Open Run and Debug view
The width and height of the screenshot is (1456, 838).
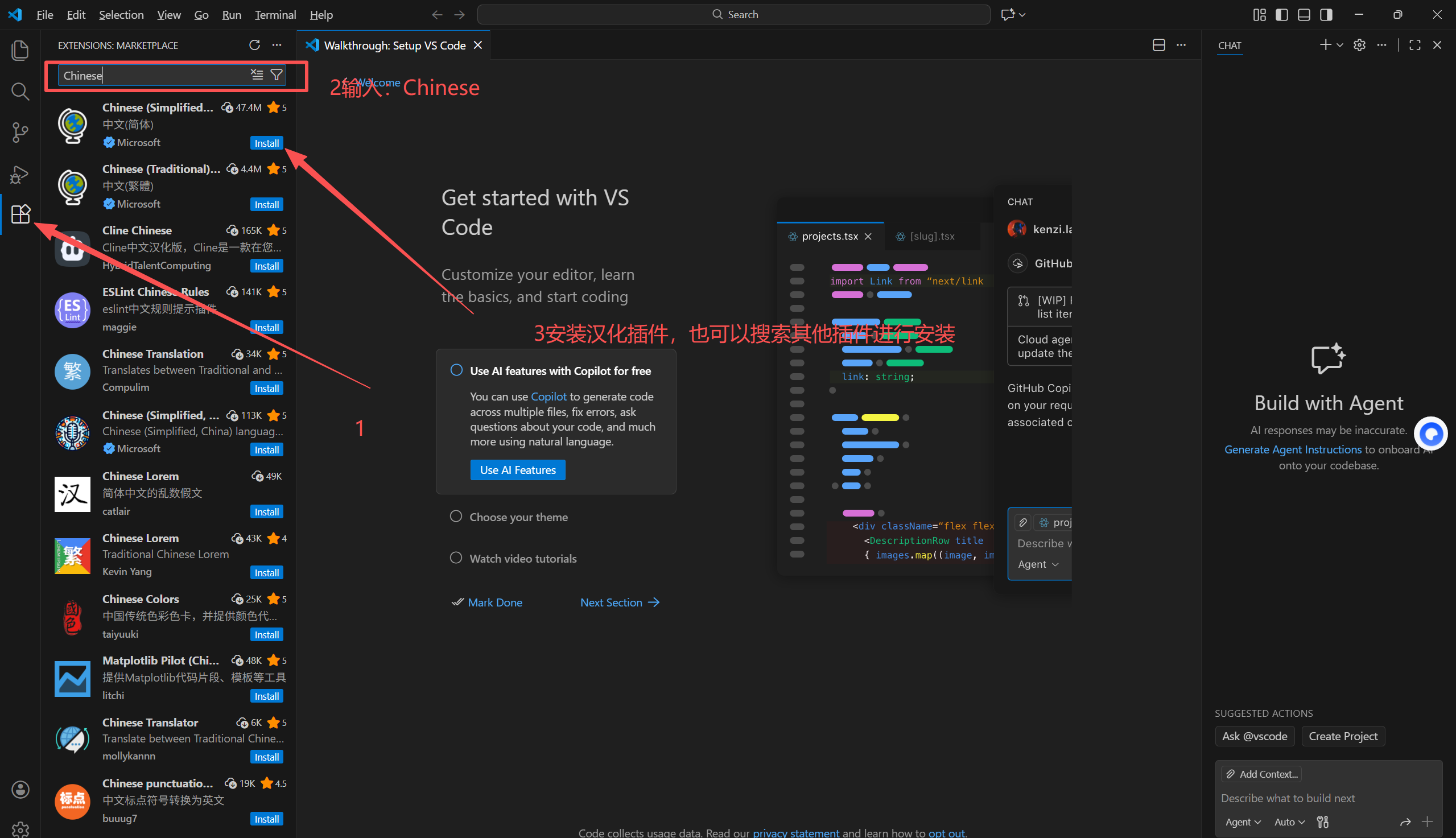pos(20,174)
